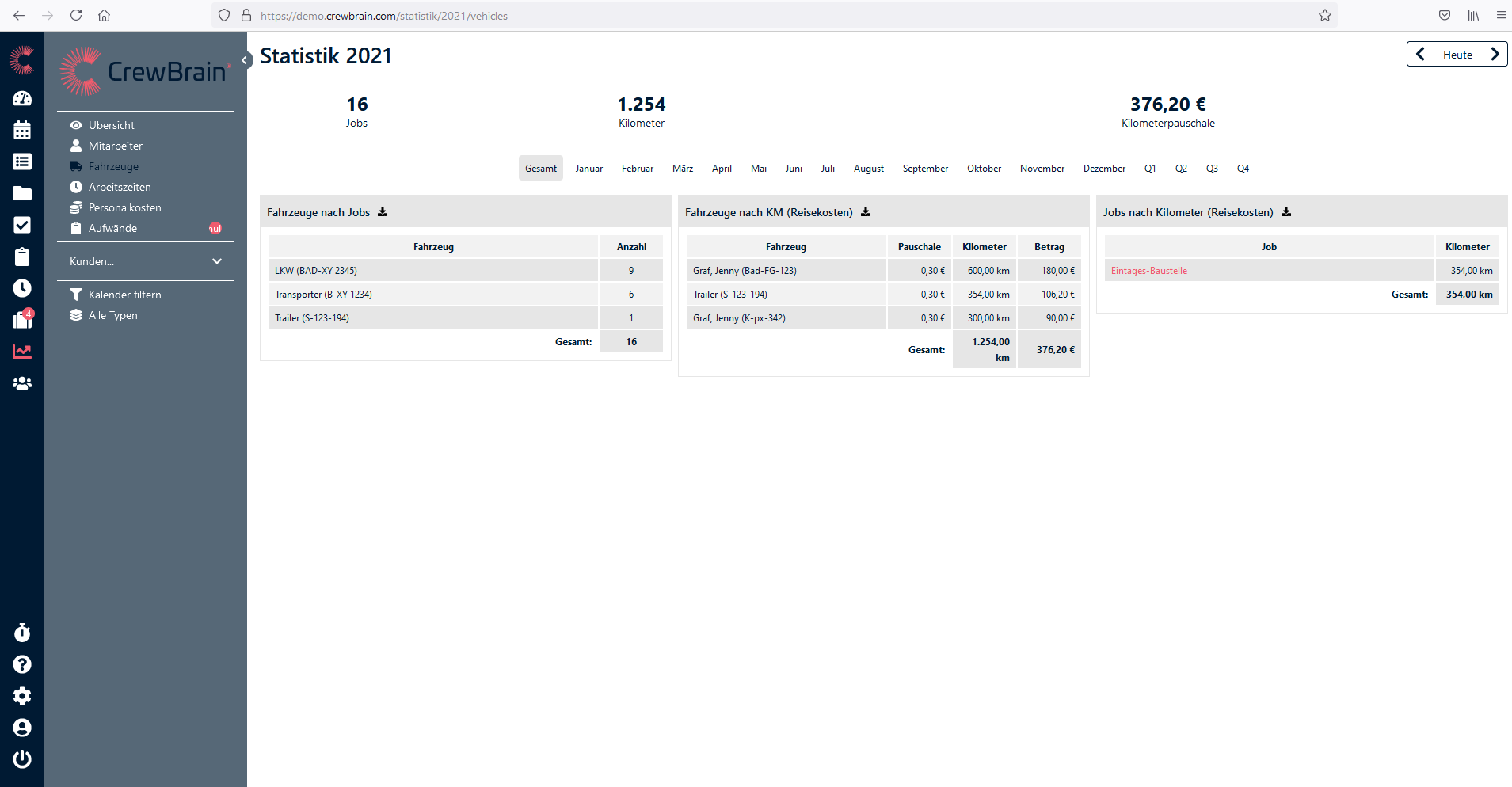Open the statistics chart icon in sidebar
The height and width of the screenshot is (787, 1512).
tap(22, 352)
